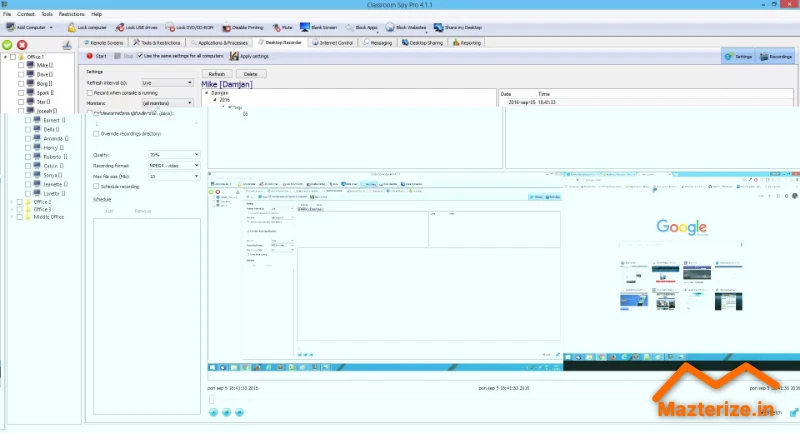Open the Recording format dropdown
This screenshot has width=800, height=433.
point(173,166)
